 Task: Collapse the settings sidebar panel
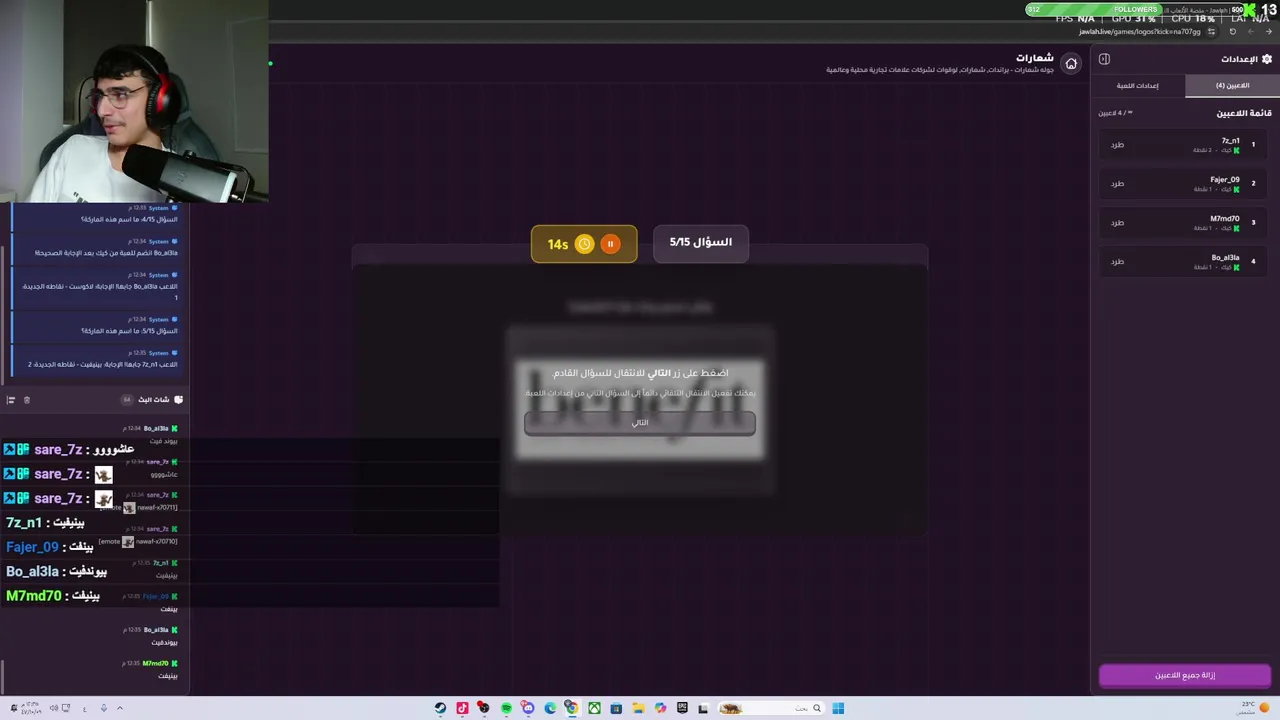pos(1104,59)
